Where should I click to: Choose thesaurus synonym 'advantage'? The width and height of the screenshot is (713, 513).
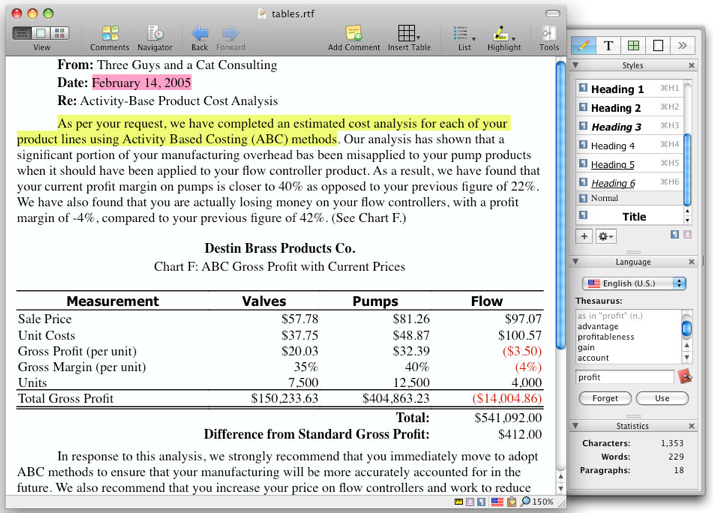[598, 327]
